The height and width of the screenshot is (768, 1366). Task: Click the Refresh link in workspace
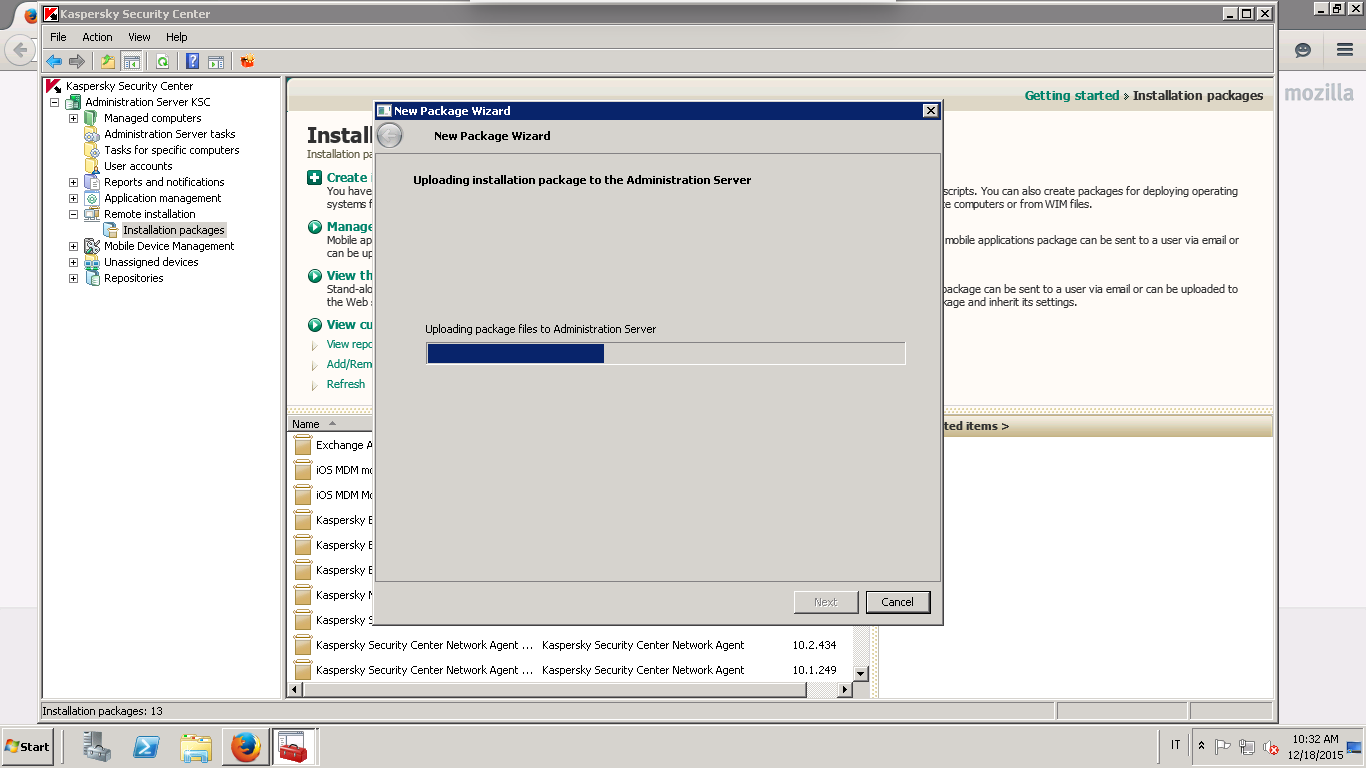click(x=346, y=384)
